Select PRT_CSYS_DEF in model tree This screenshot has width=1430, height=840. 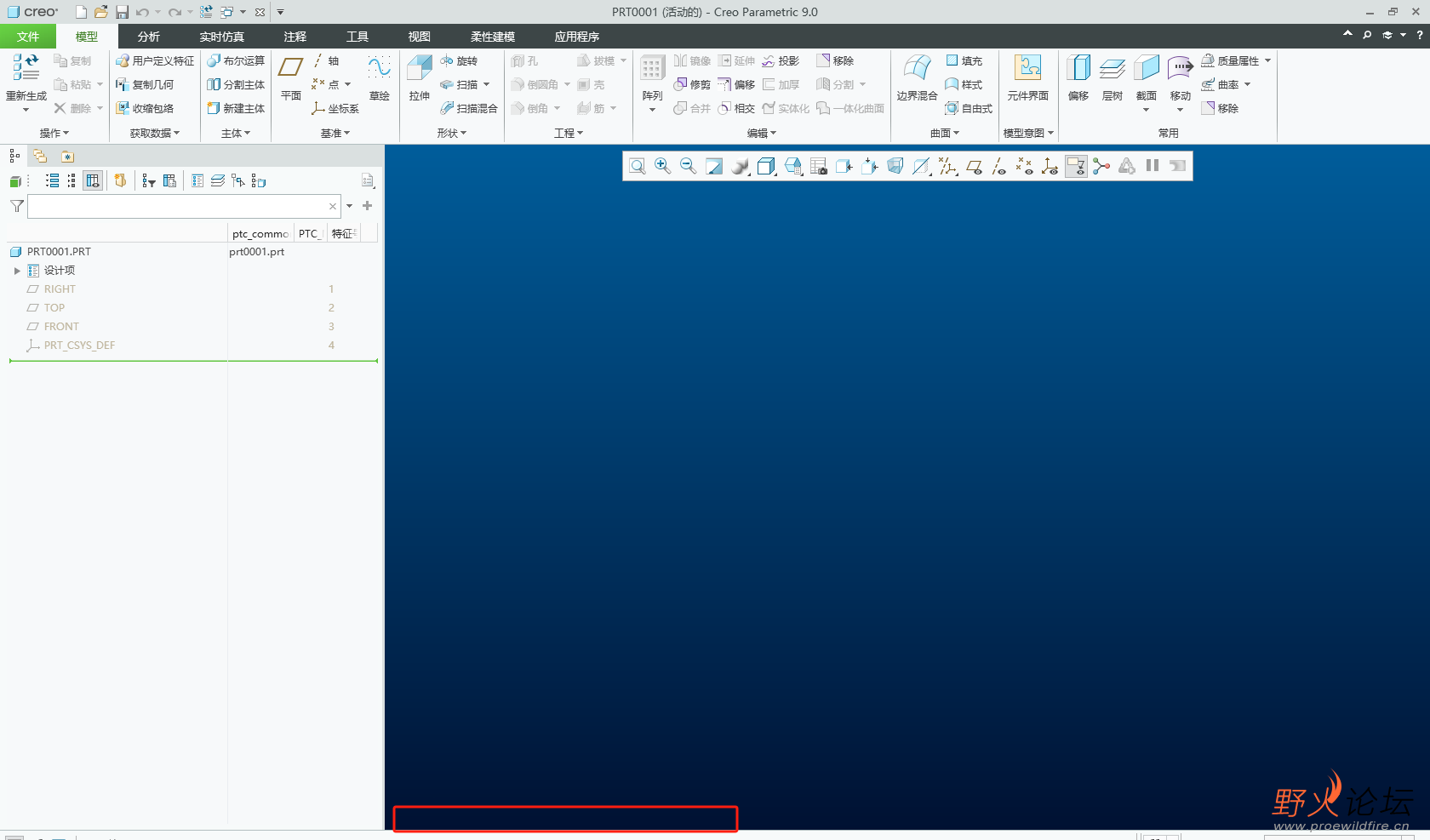click(x=79, y=346)
